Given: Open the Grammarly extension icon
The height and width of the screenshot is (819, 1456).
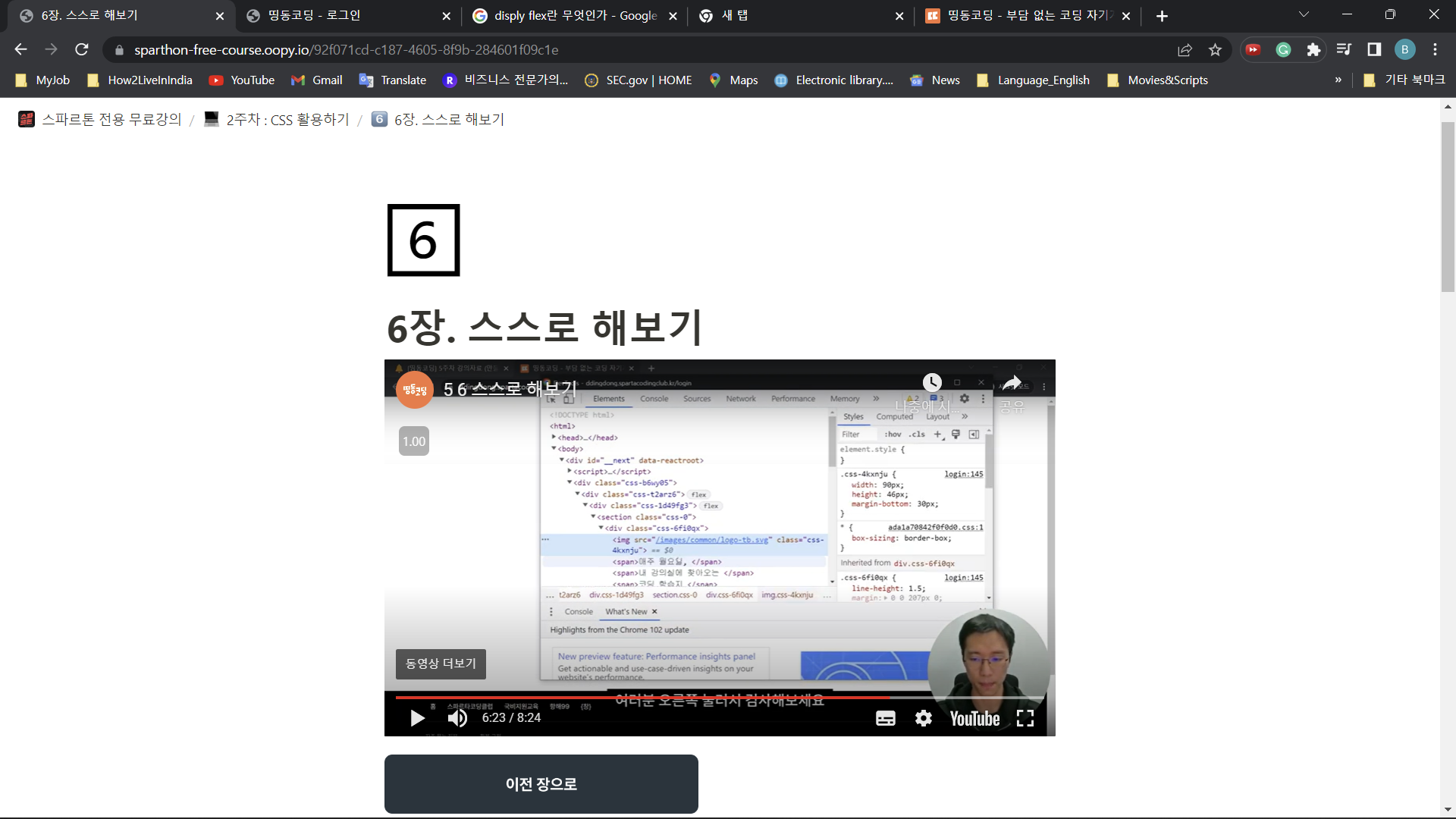Looking at the screenshot, I should click(x=1283, y=49).
